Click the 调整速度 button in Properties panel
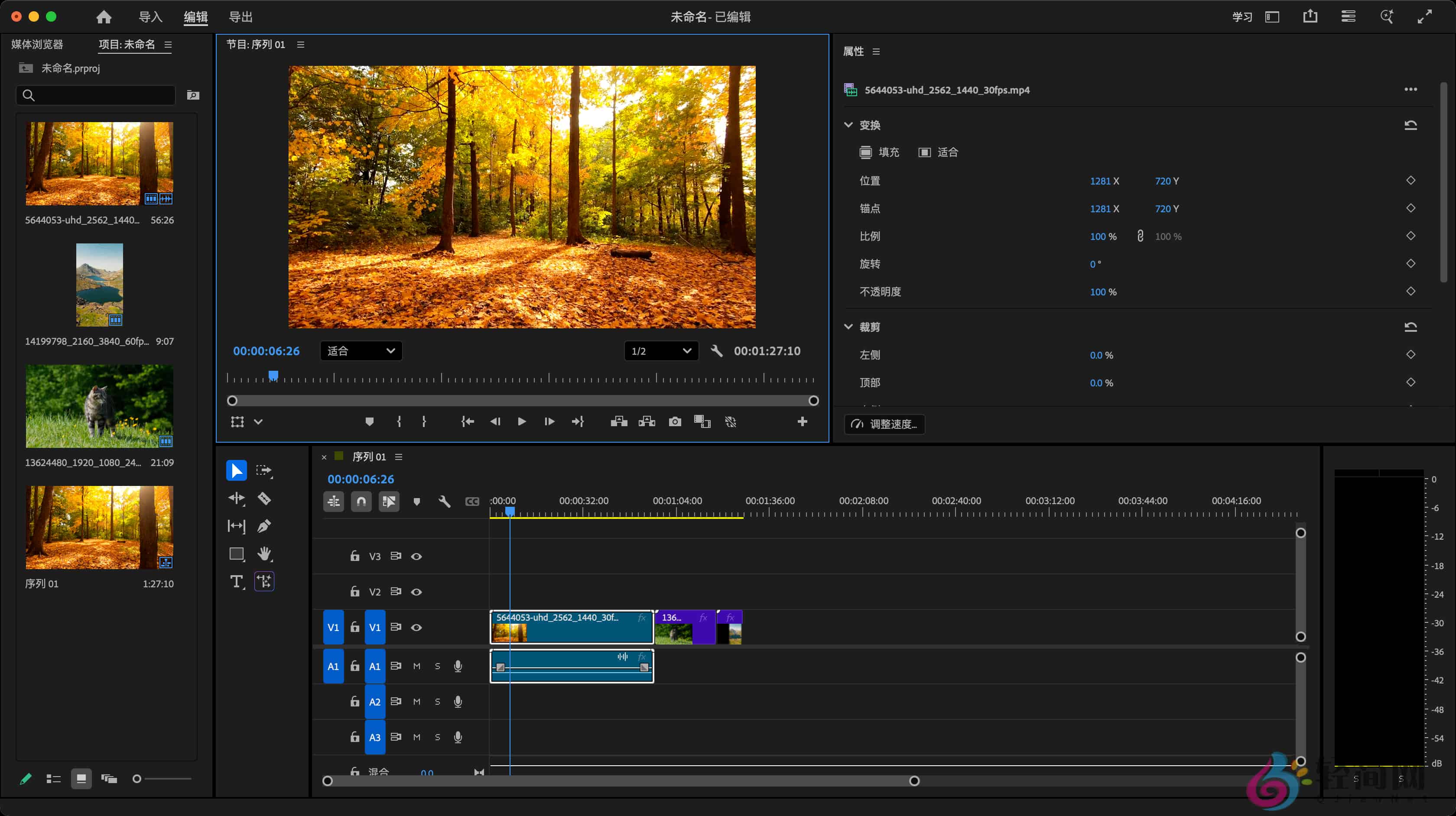Viewport: 1456px width, 816px height. point(884,424)
